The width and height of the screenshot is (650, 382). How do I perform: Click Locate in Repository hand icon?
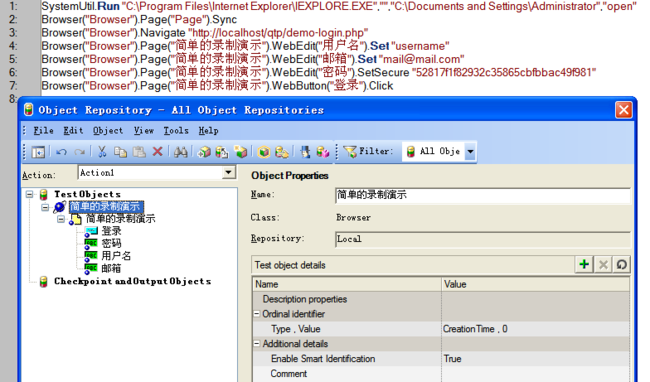pos(282,152)
